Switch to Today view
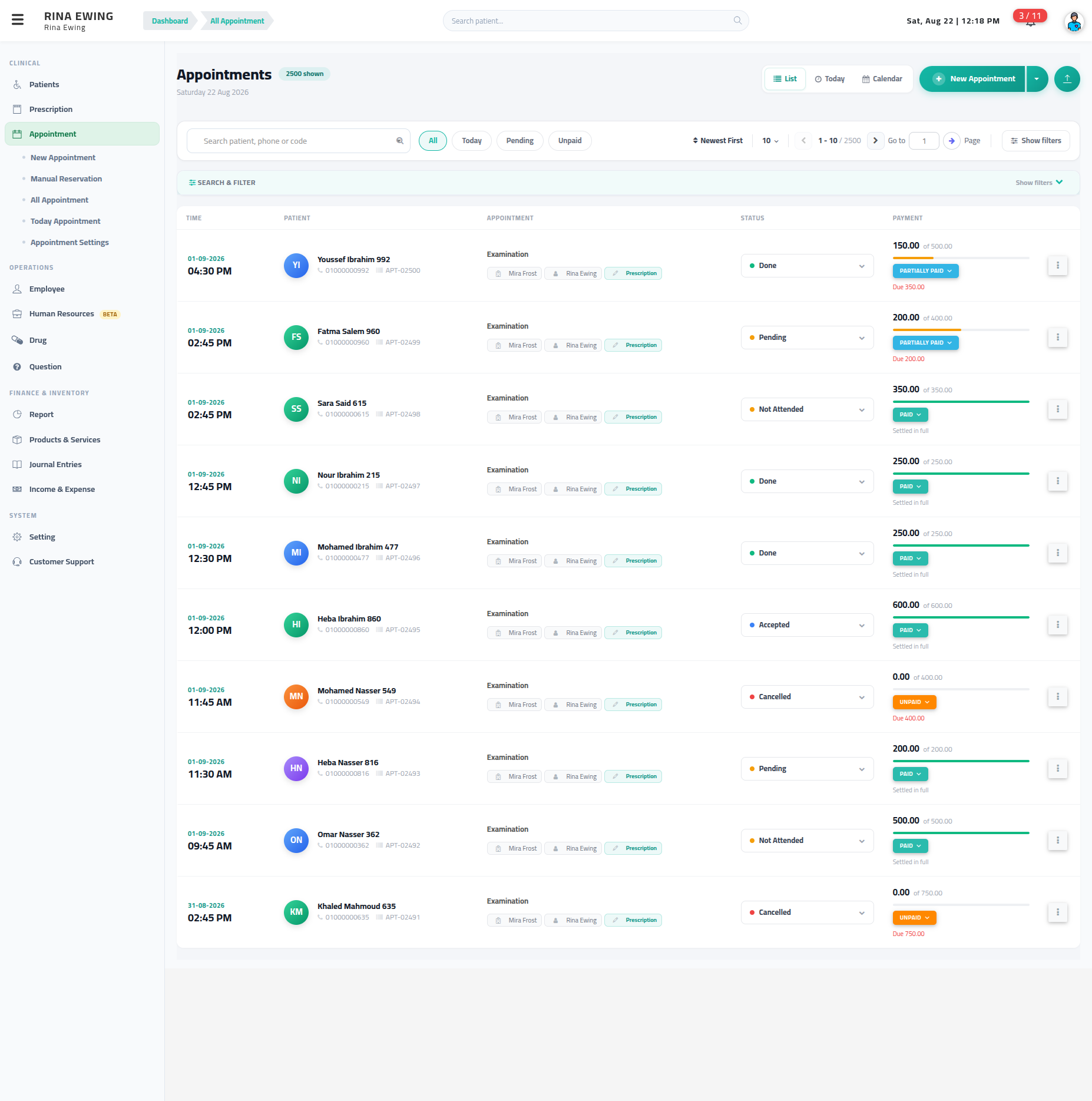 coord(830,79)
